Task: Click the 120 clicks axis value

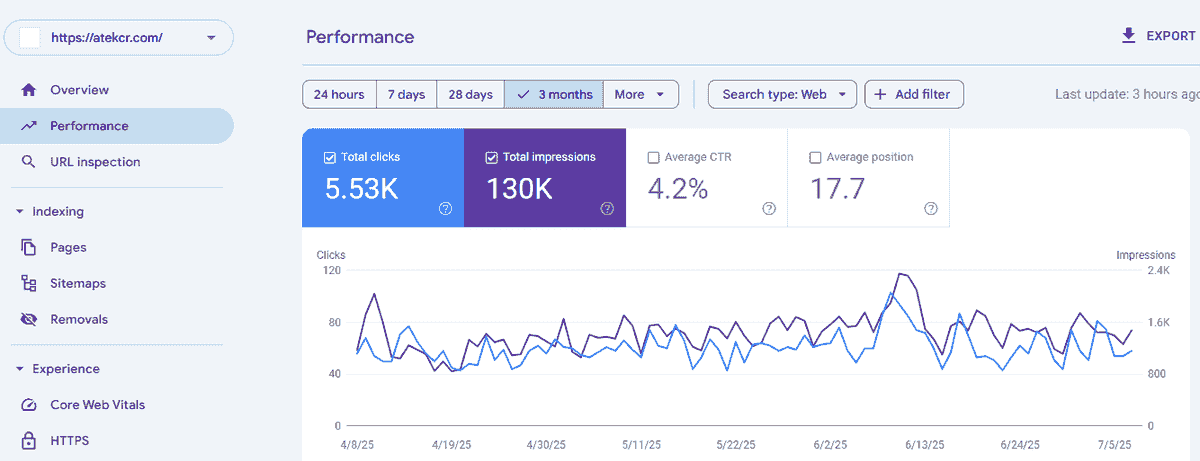Action: tap(331, 271)
